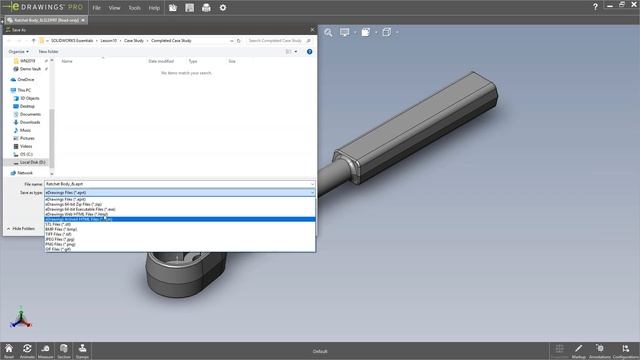Click the Save As dialog help icon
The width and height of the screenshot is (640, 360).
[309, 51]
